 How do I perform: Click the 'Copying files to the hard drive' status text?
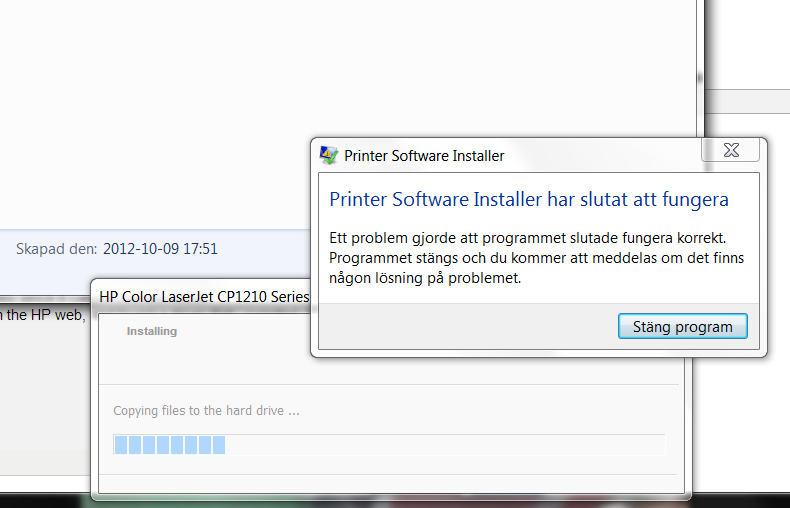coord(206,411)
